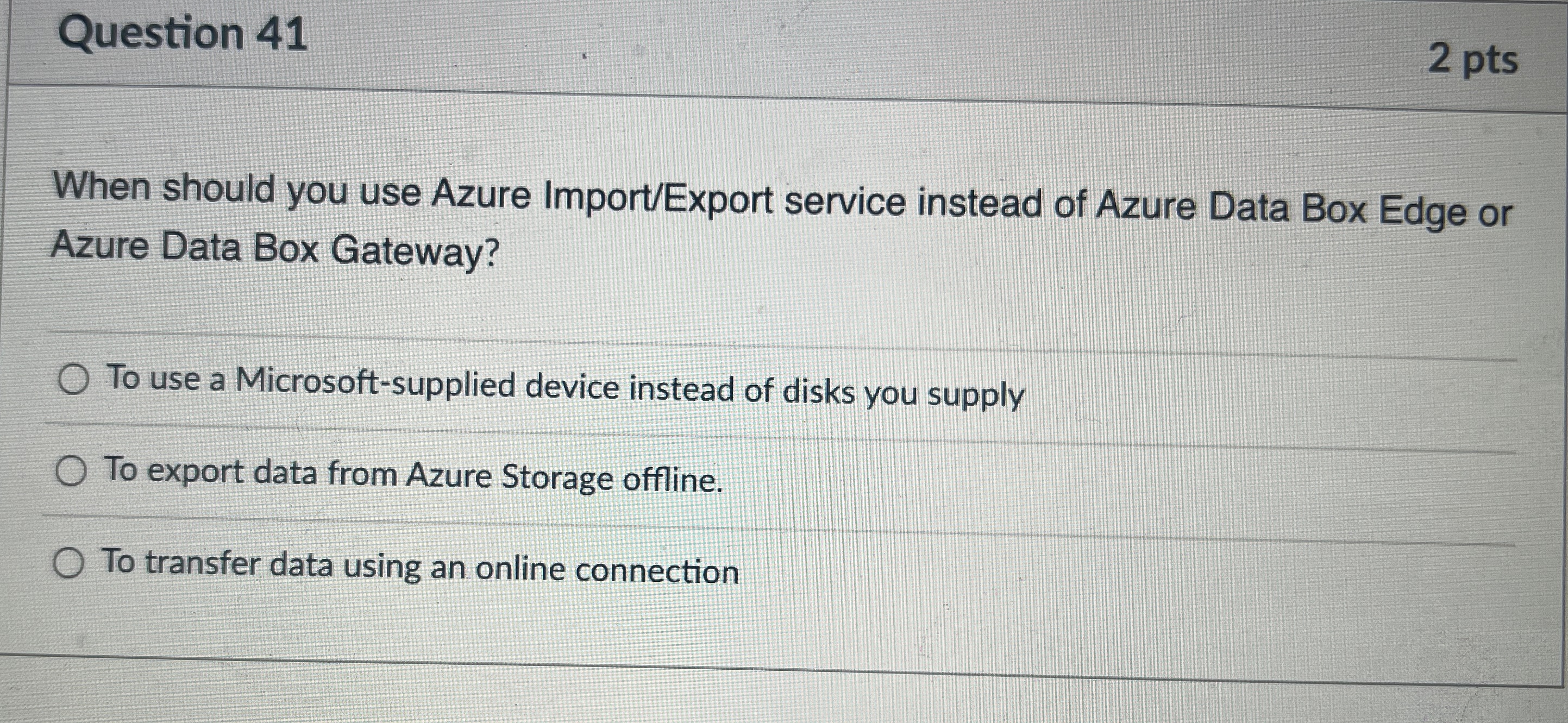Select the online connection radio button
The width and height of the screenshot is (1568, 723).
69,563
